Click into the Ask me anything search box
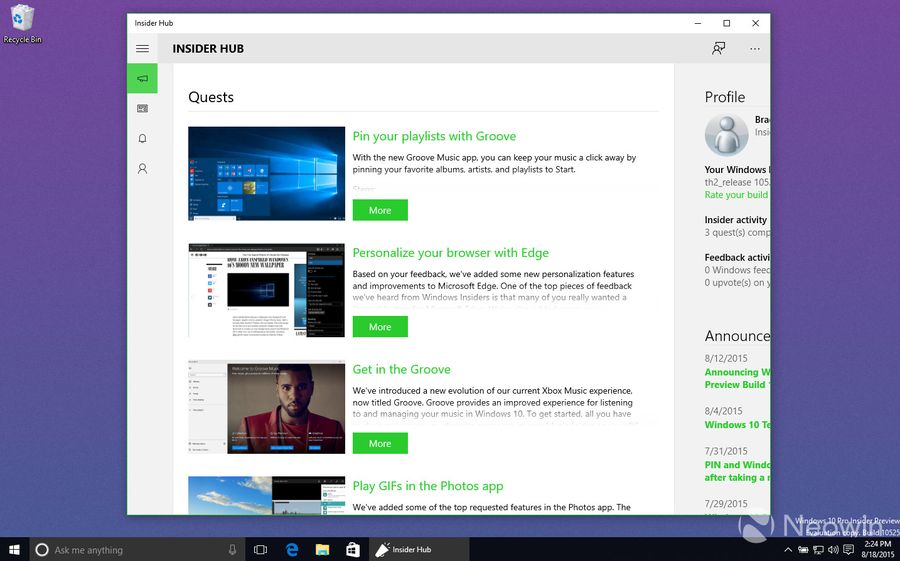Image resolution: width=900 pixels, height=561 pixels. click(137, 550)
